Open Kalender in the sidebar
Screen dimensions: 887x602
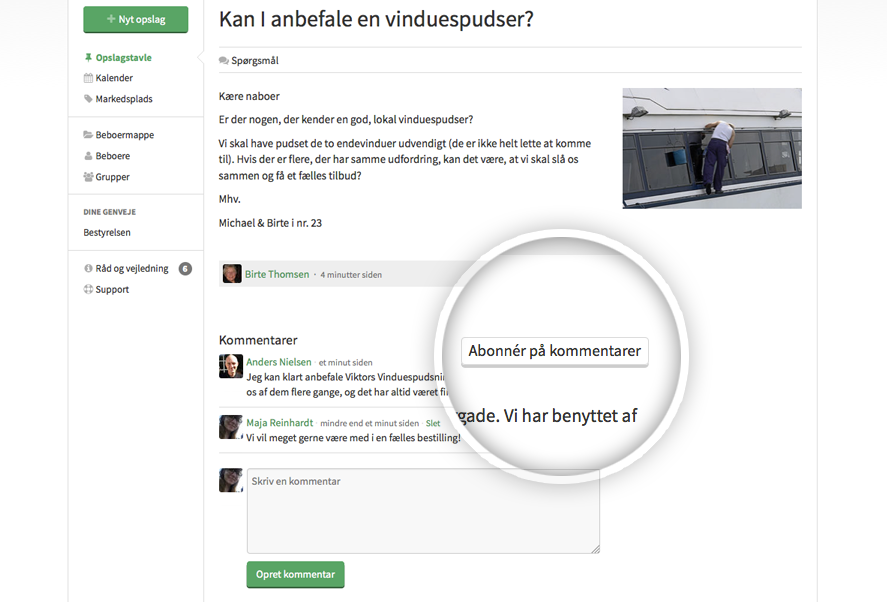click(x=114, y=78)
